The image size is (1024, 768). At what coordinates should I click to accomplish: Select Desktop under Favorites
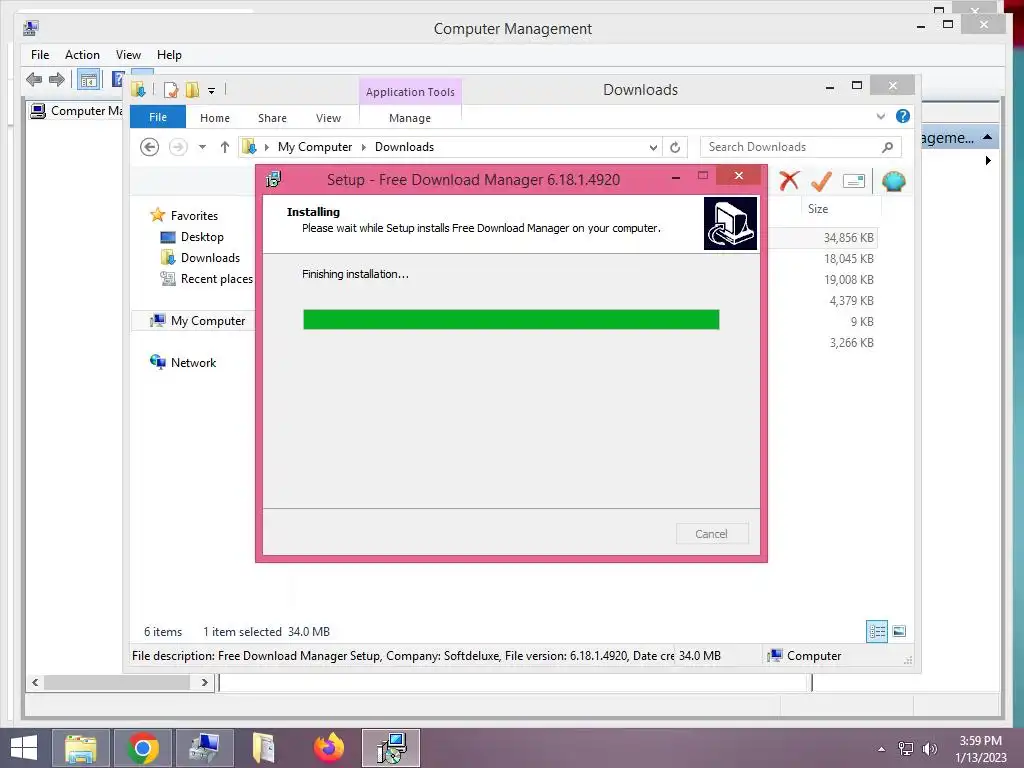[x=202, y=236]
